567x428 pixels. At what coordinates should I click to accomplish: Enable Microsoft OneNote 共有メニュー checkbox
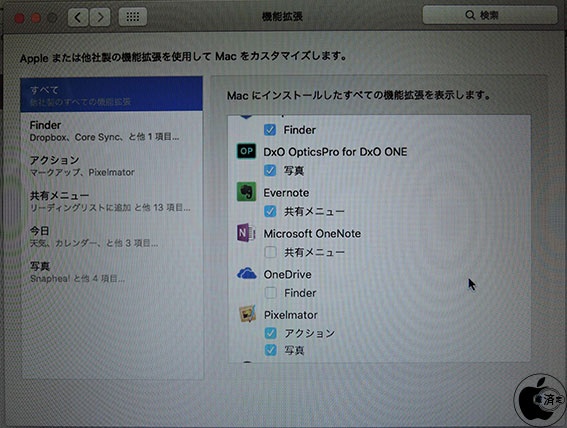[x=270, y=252]
